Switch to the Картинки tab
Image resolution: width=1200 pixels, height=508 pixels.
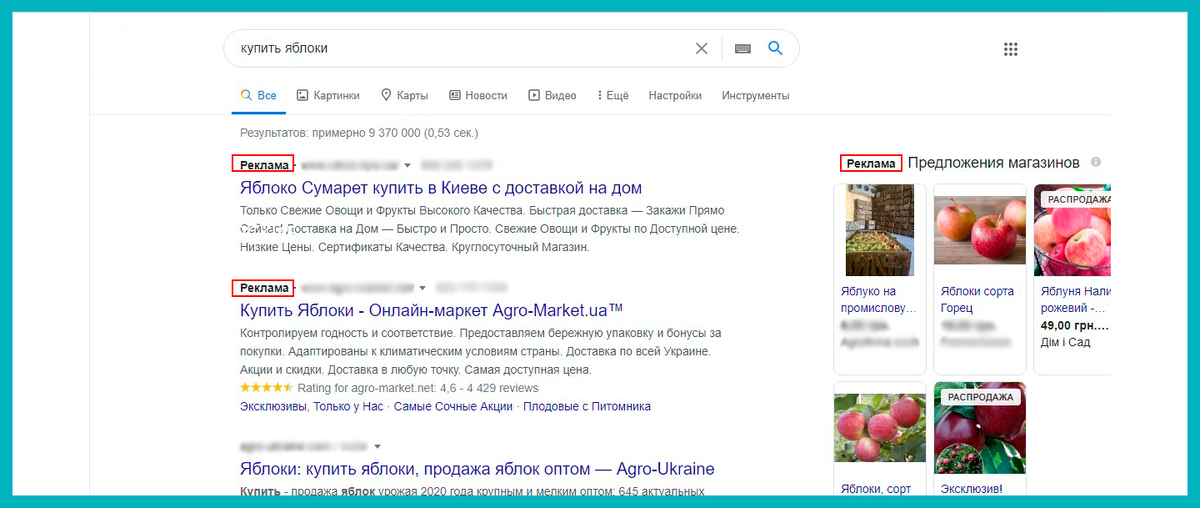click(327, 96)
